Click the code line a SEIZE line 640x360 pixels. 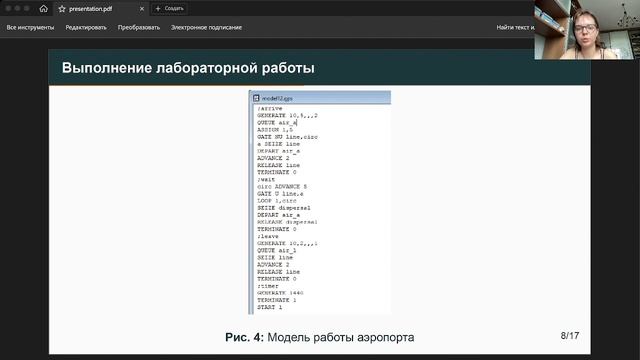click(x=278, y=144)
